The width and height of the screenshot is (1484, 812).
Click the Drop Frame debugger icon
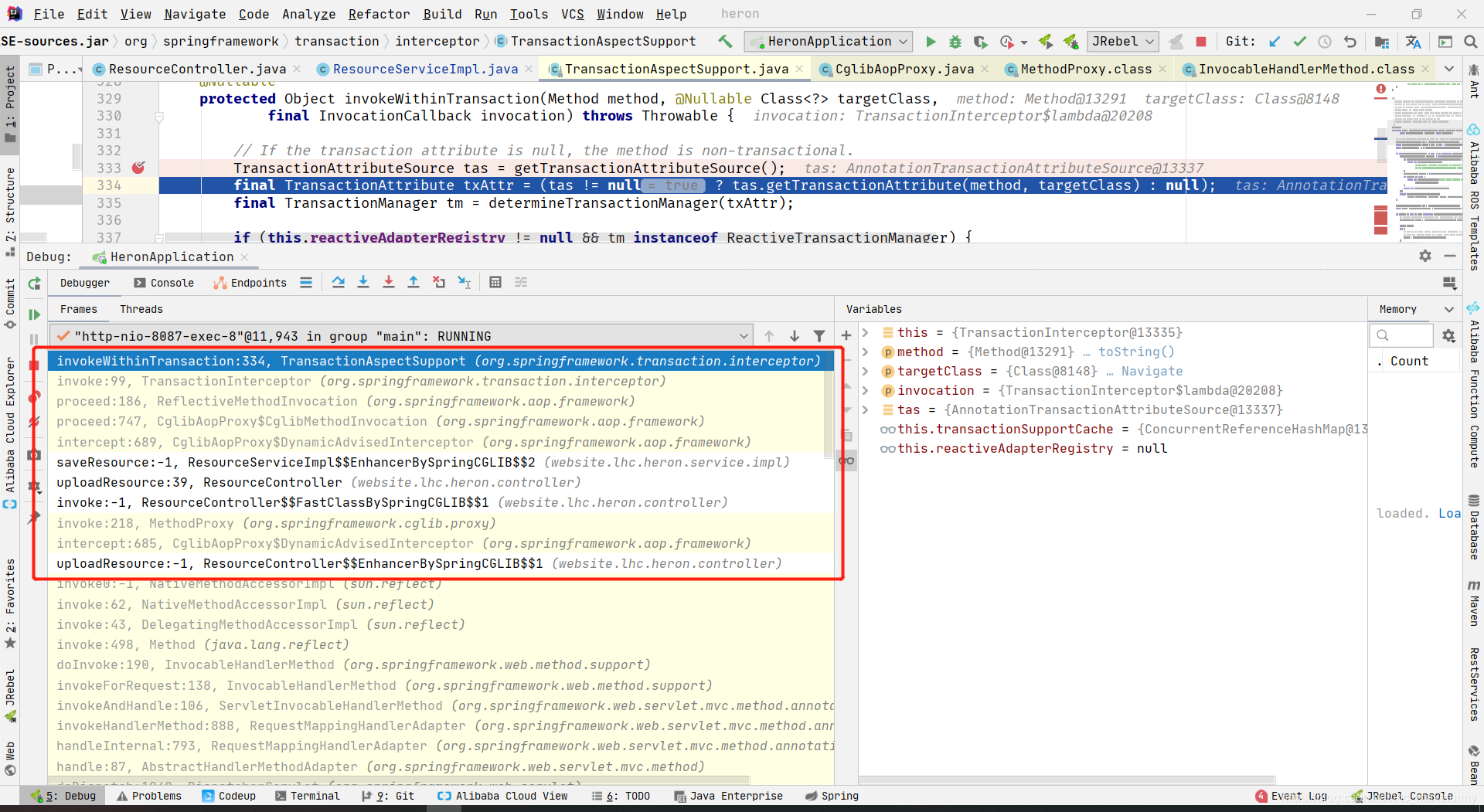pyautogui.click(x=439, y=283)
